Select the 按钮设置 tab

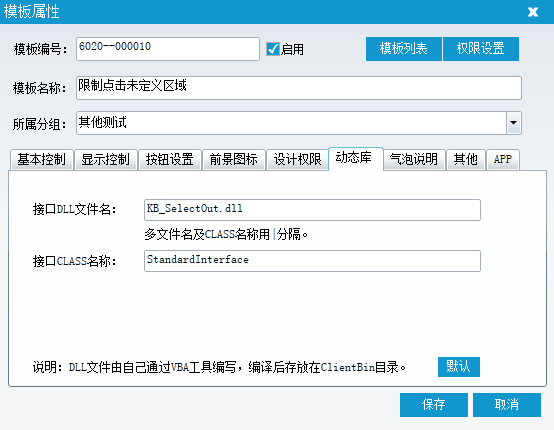click(x=170, y=160)
